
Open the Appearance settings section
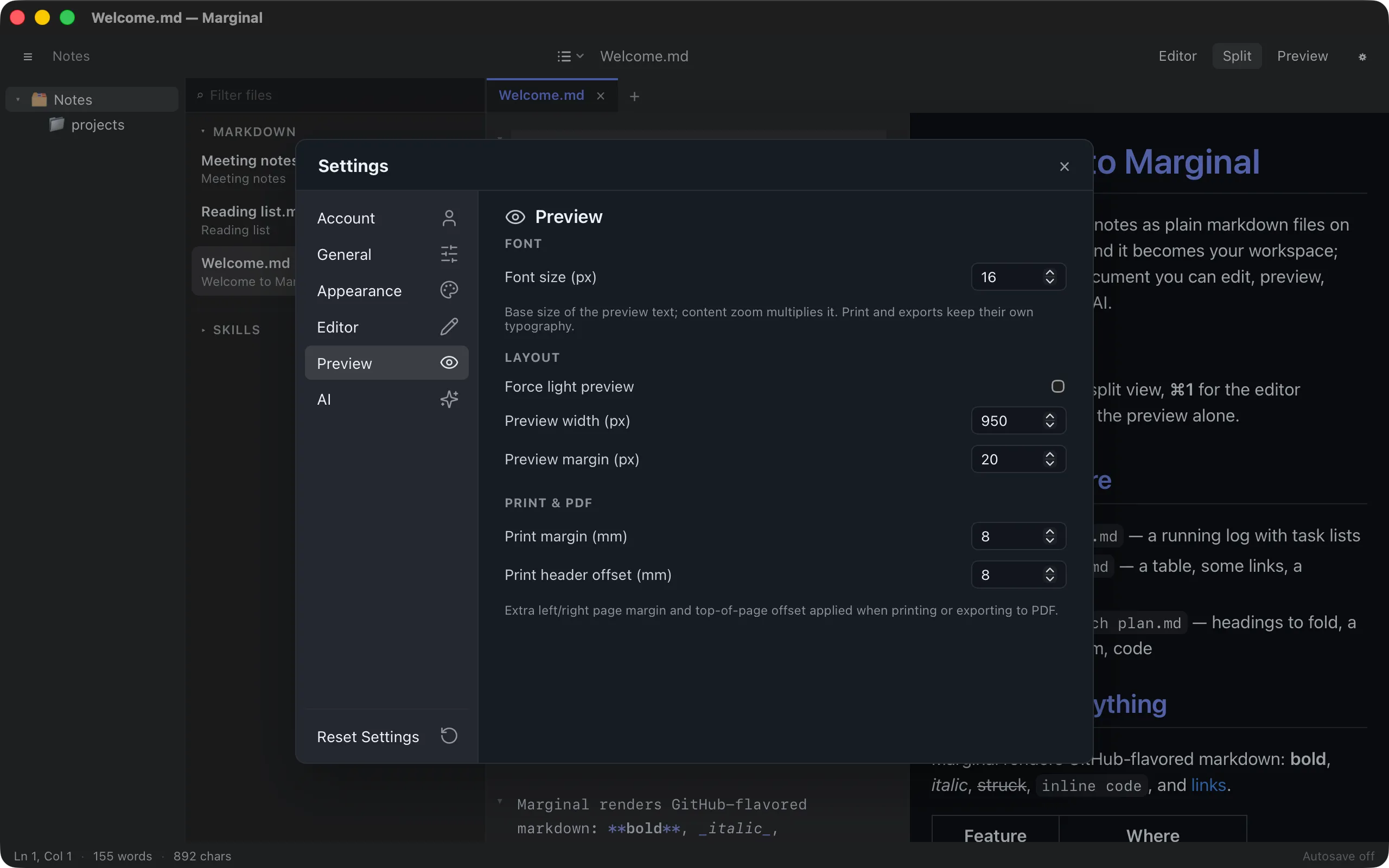pos(386,290)
